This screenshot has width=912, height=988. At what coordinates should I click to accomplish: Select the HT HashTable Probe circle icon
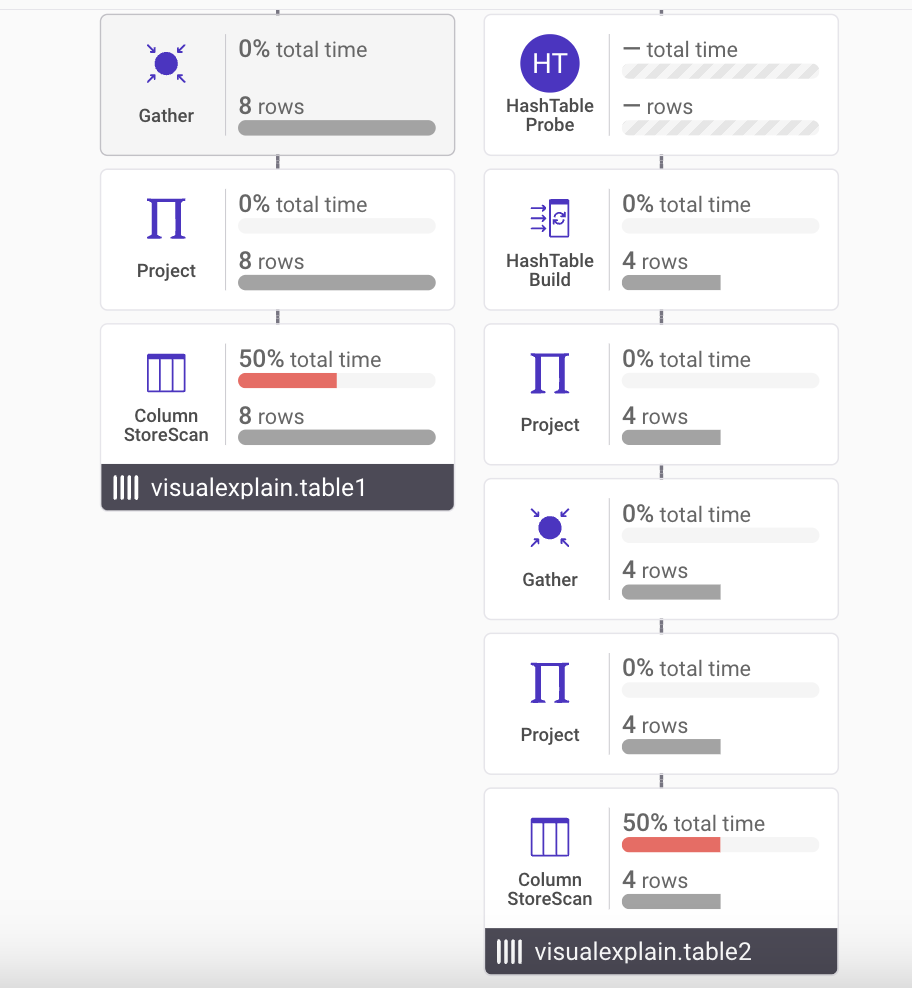(550, 64)
